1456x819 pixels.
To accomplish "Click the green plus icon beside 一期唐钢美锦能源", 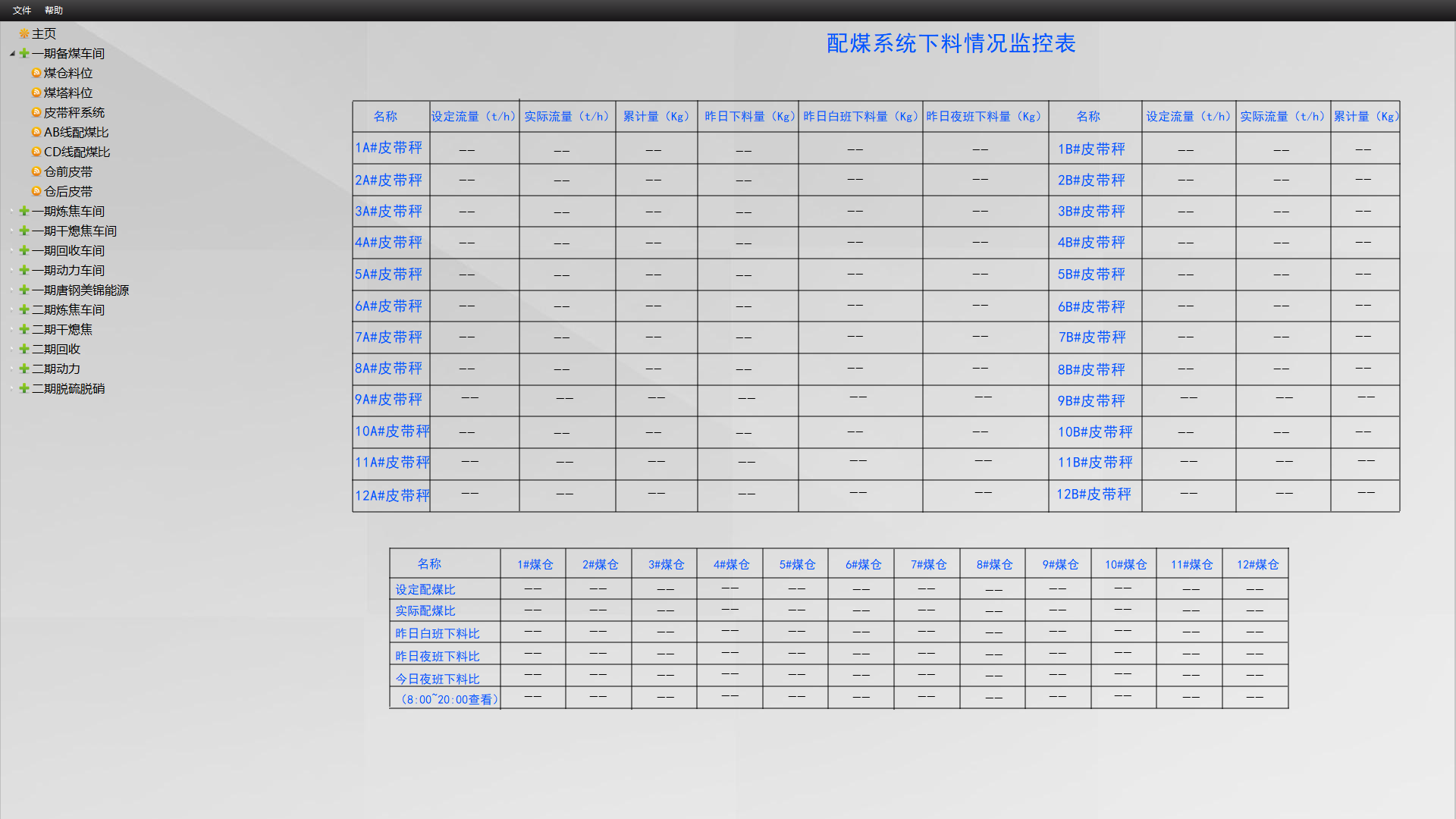I will [24, 290].
